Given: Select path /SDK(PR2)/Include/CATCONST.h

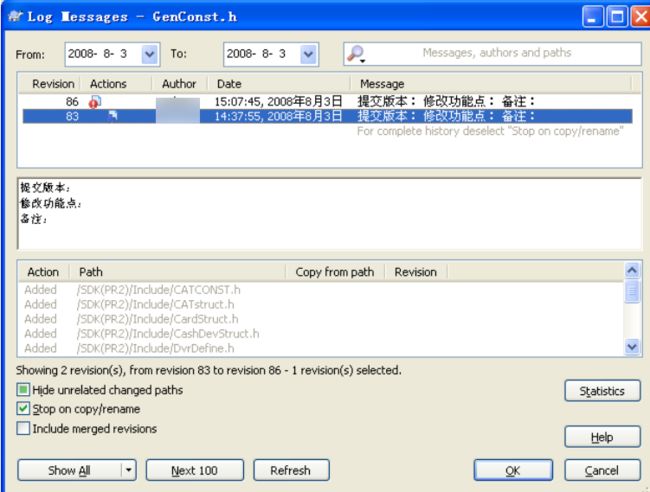Looking at the screenshot, I should tap(158, 290).
